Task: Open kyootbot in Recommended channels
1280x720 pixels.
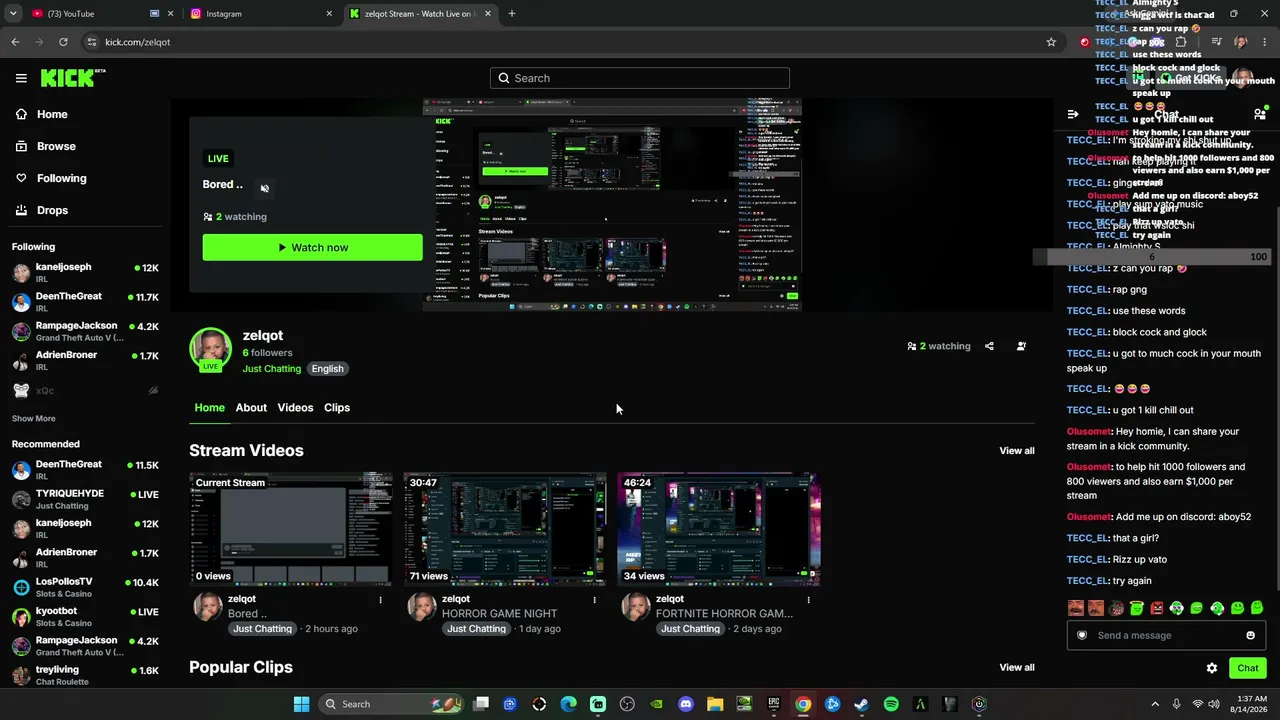Action: tap(85, 616)
